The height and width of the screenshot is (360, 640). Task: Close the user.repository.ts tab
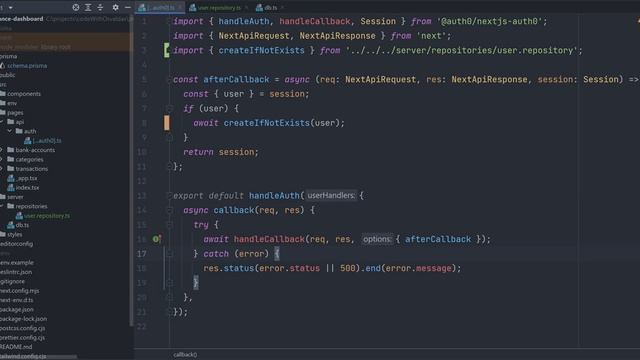click(246, 7)
